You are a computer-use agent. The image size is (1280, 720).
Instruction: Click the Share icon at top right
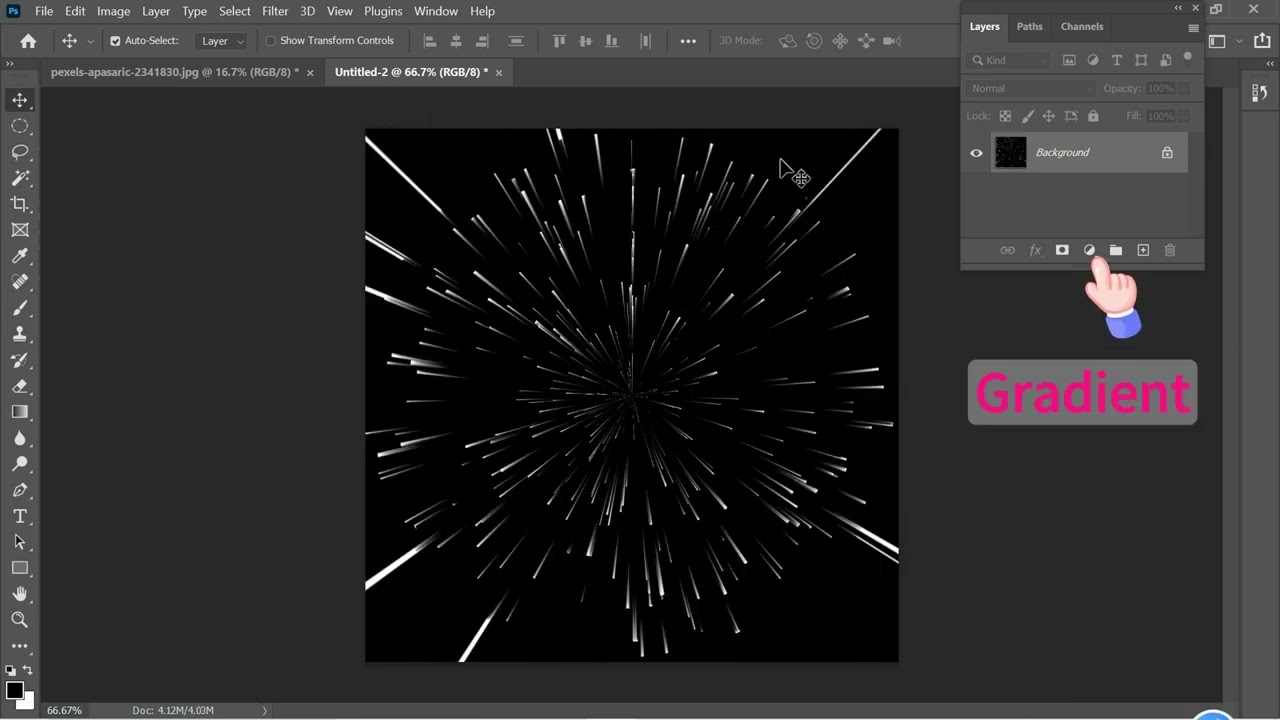coord(1262,41)
